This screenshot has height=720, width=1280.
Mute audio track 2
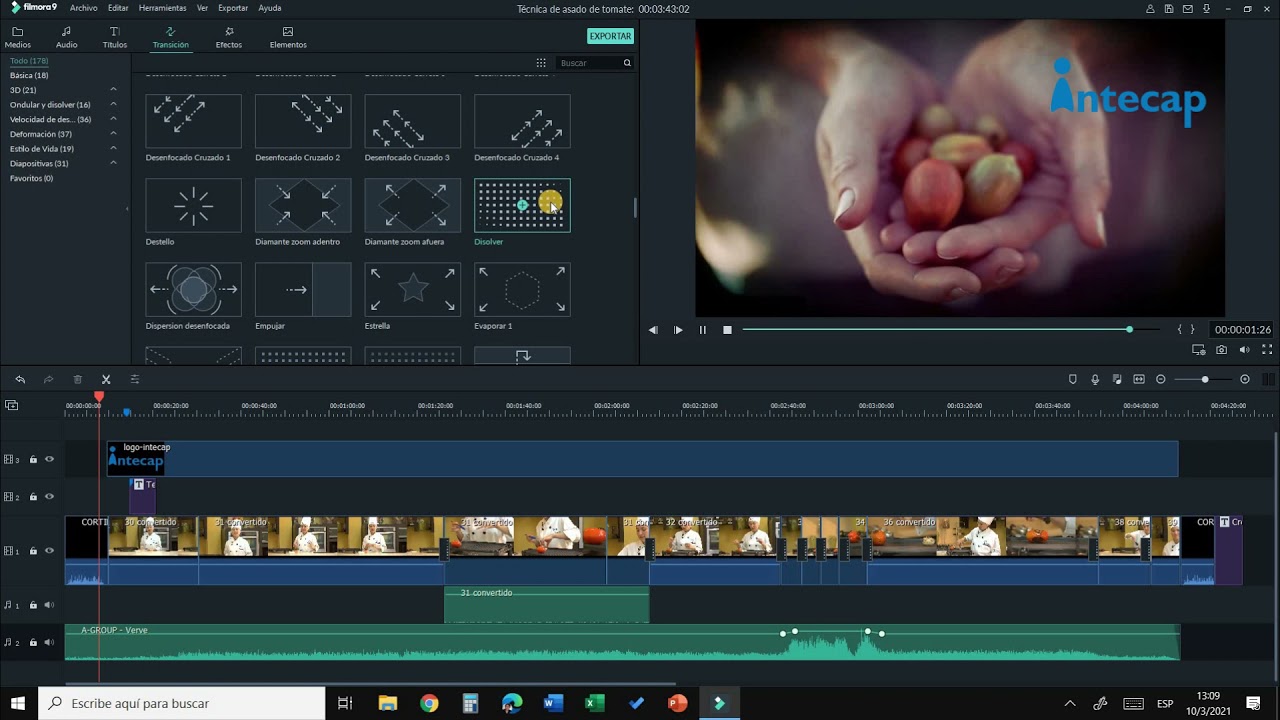click(49, 642)
